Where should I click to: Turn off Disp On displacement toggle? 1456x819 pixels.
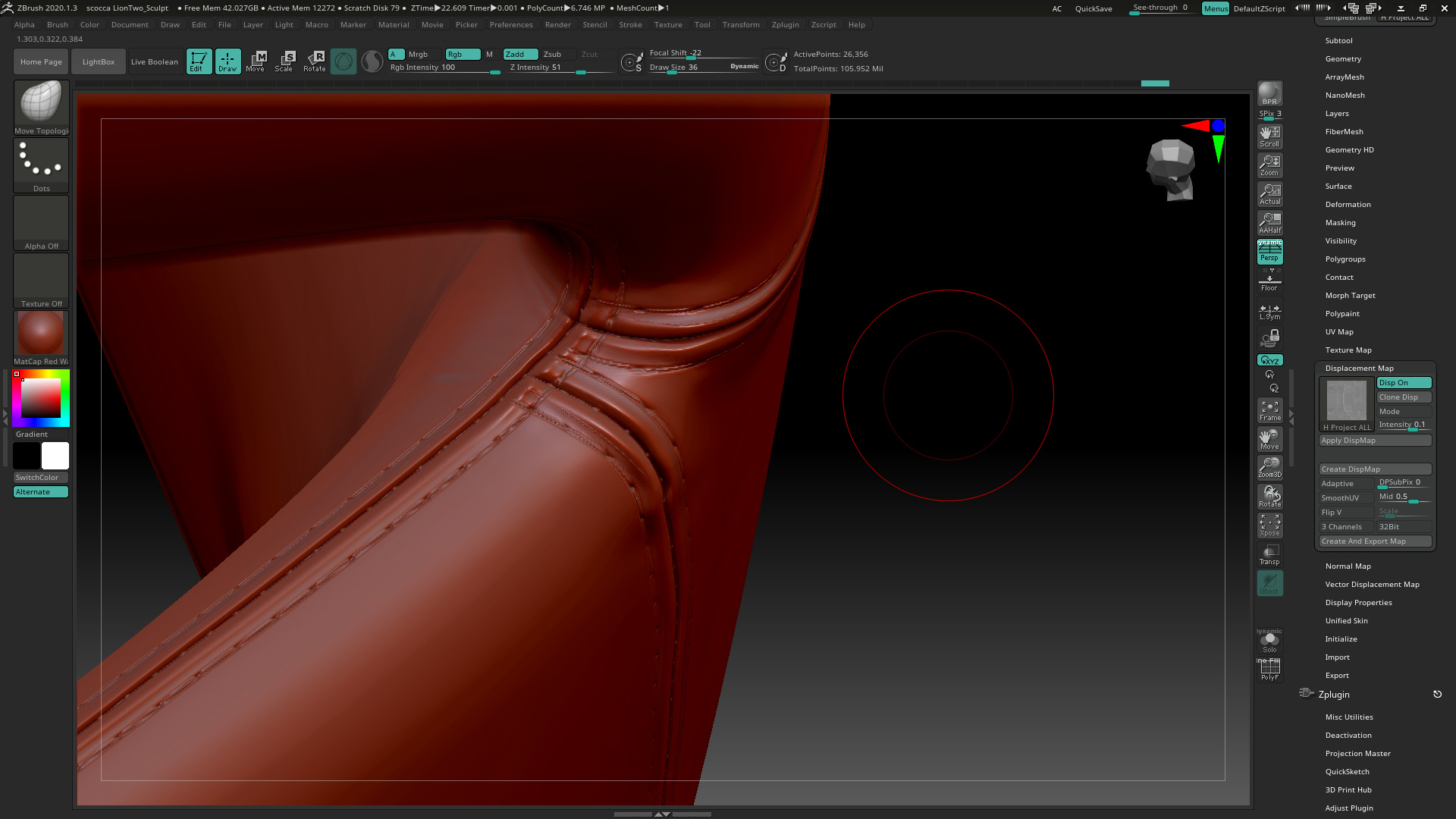tap(1404, 383)
